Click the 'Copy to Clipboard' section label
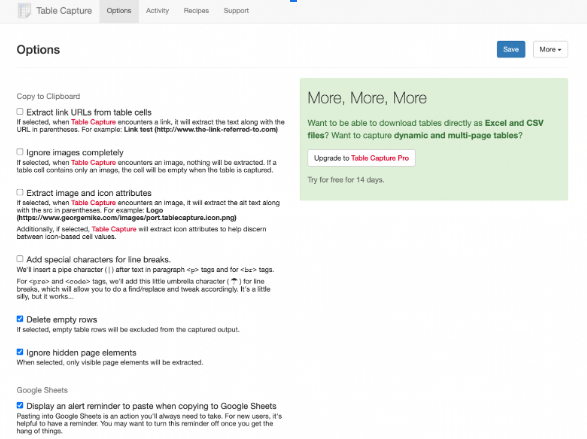Screen dimensions: 587x439 [48, 97]
